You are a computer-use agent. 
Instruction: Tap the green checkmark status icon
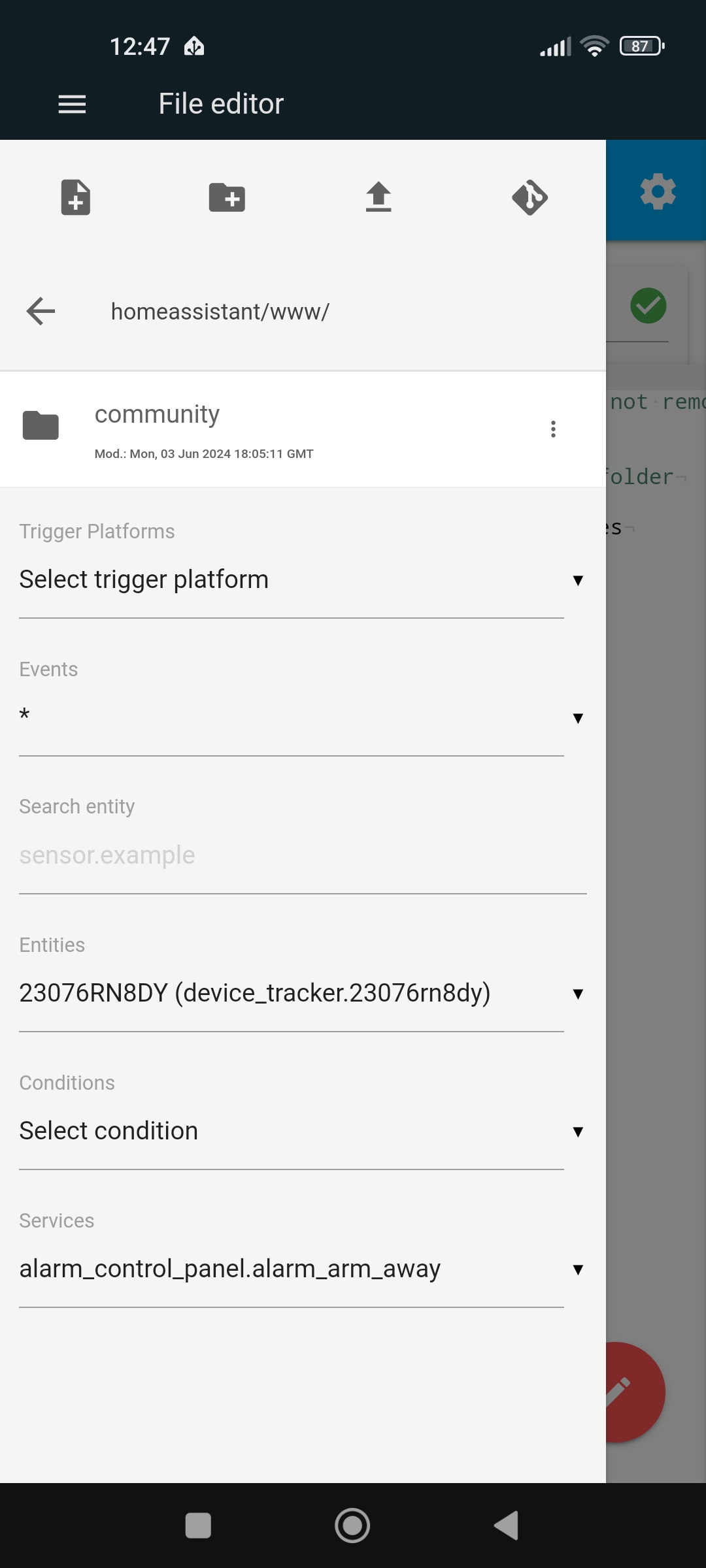[648, 306]
